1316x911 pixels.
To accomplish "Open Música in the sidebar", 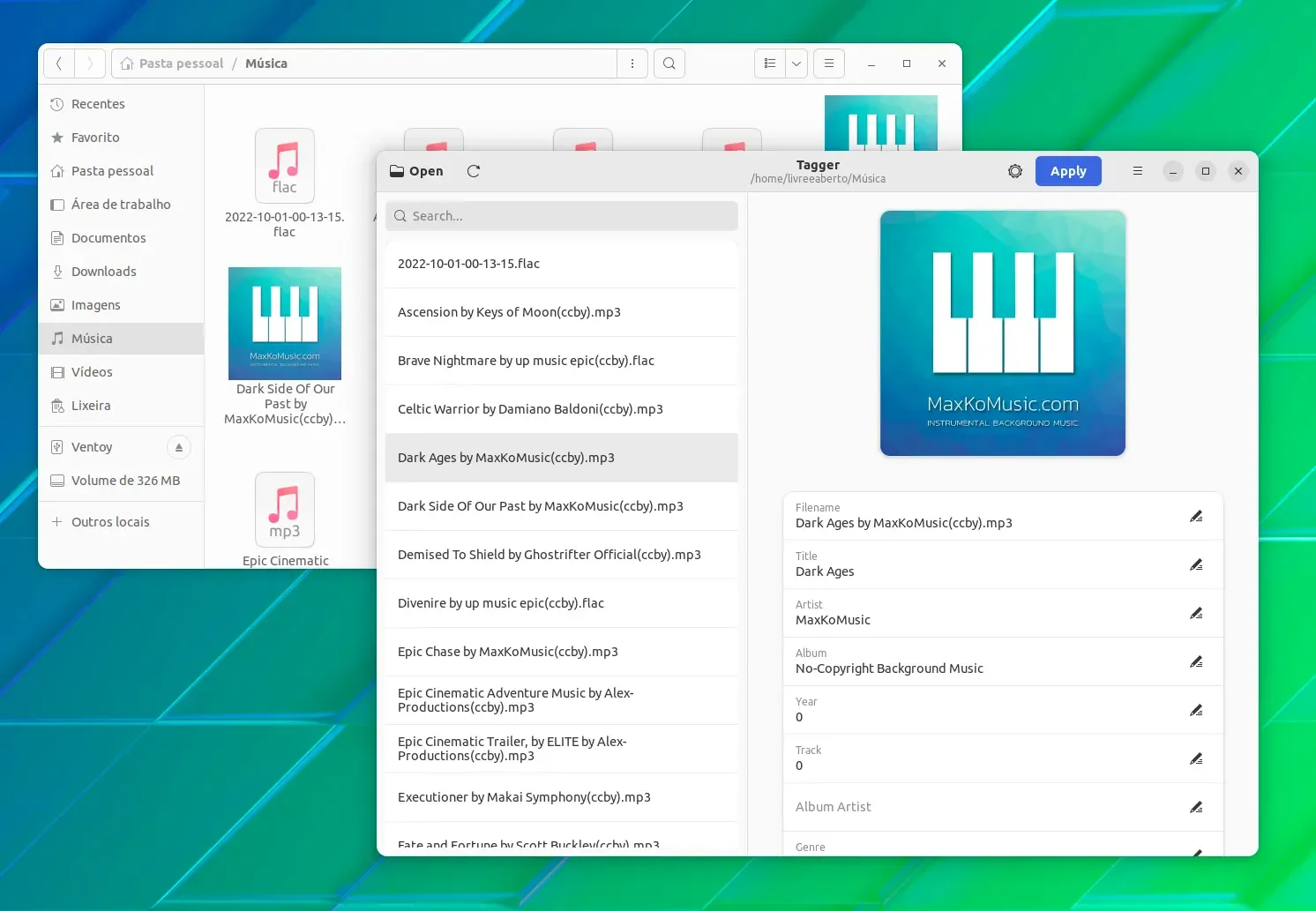I will (122, 339).
